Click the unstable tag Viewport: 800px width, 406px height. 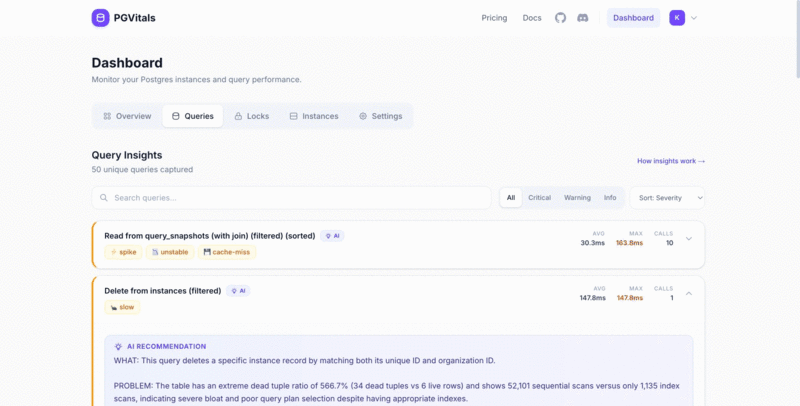(x=170, y=252)
